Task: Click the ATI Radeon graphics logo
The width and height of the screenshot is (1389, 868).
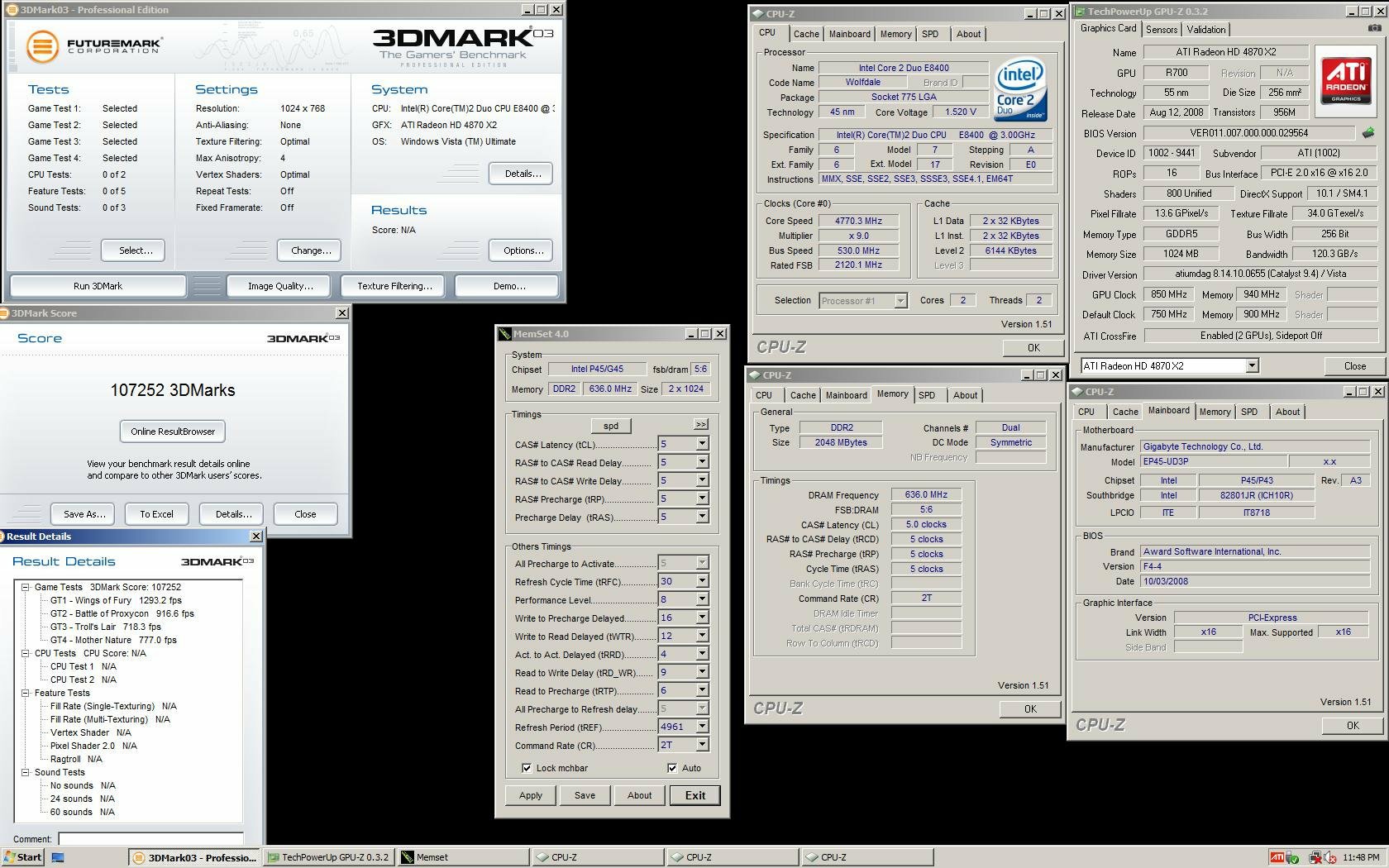Action: coord(1345,81)
